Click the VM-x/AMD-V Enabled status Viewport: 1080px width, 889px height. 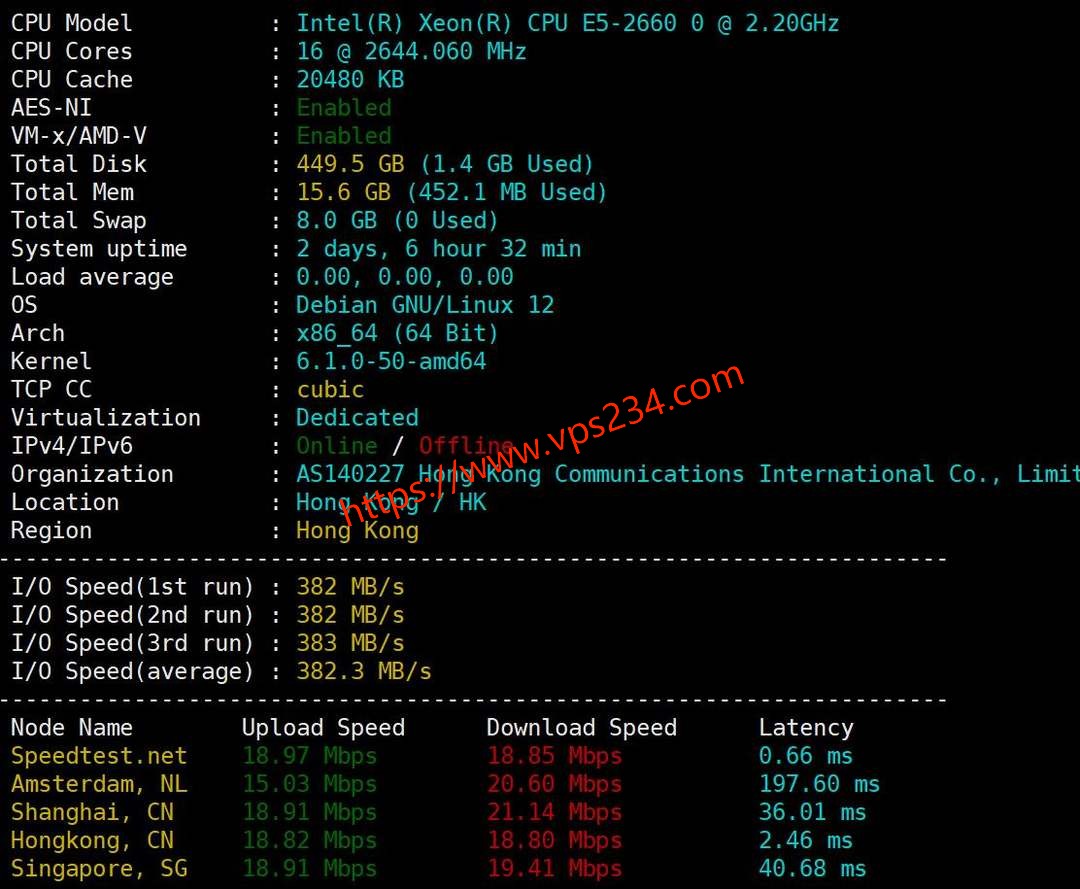pos(344,136)
